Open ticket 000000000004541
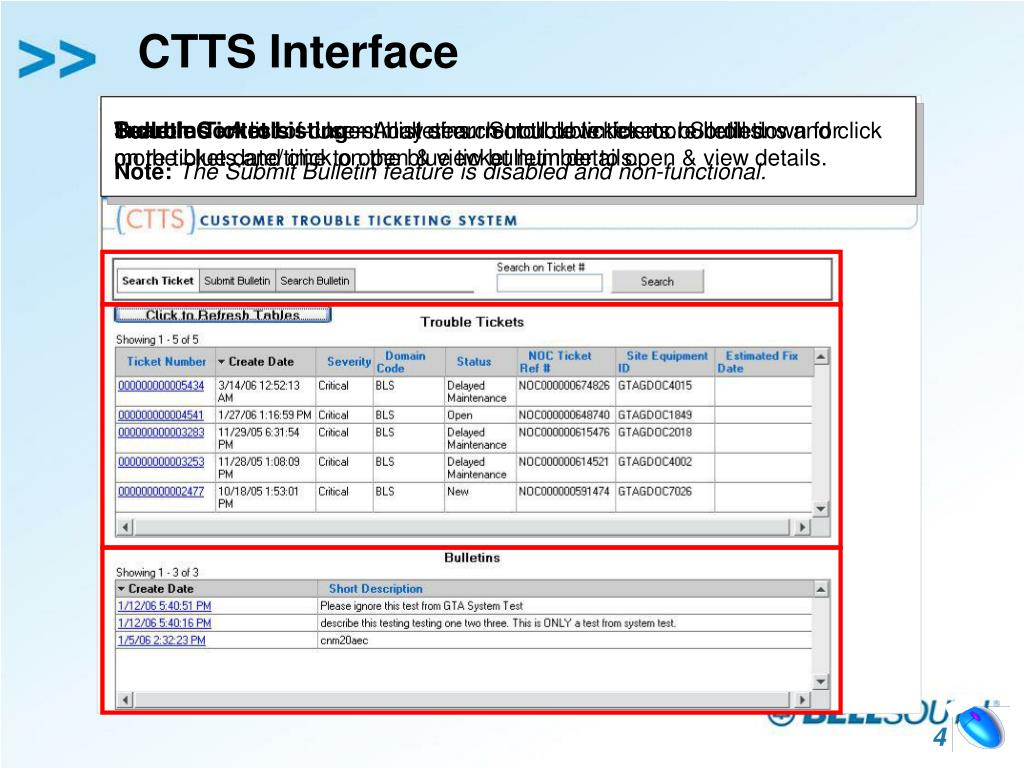 point(161,415)
